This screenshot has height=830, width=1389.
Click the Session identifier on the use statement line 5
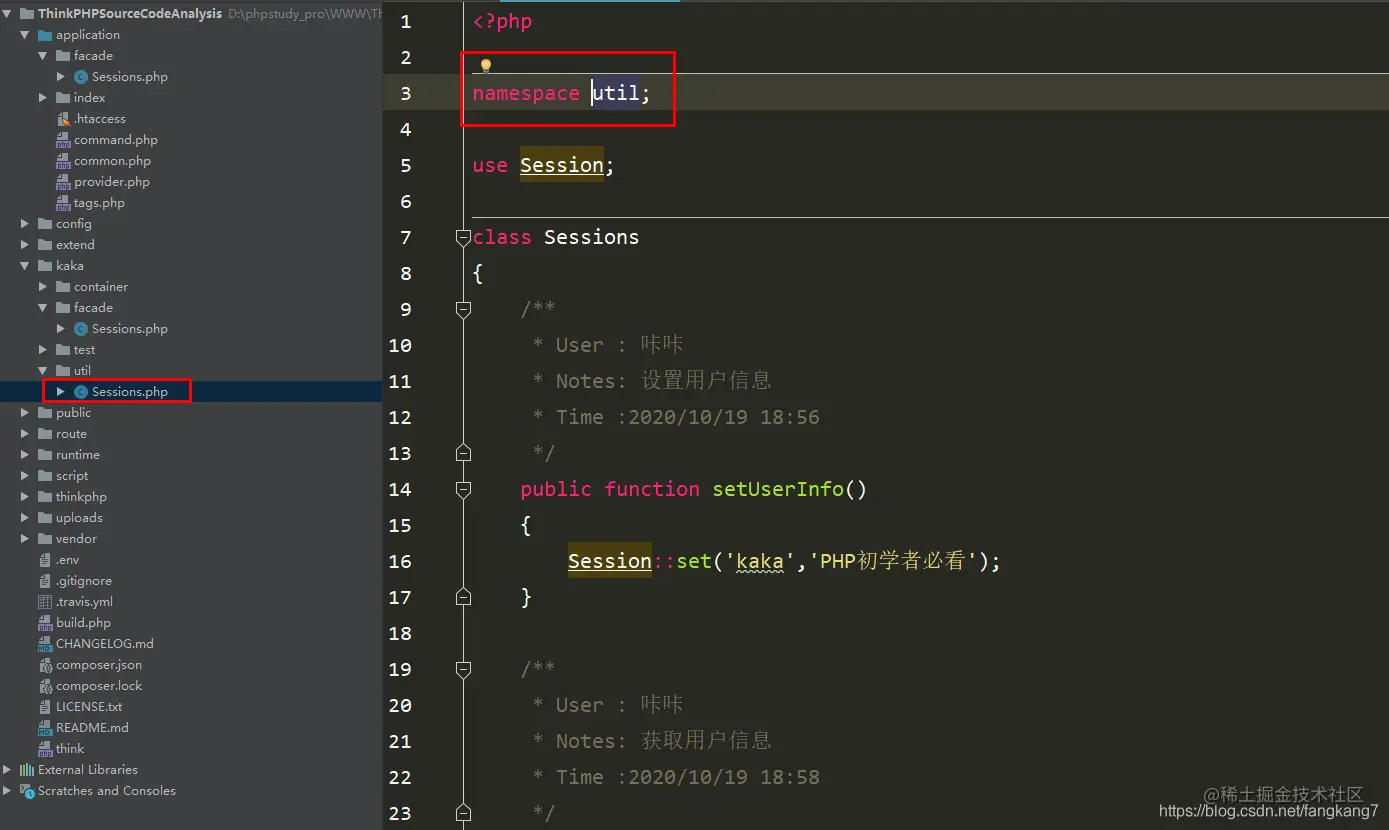coord(562,165)
